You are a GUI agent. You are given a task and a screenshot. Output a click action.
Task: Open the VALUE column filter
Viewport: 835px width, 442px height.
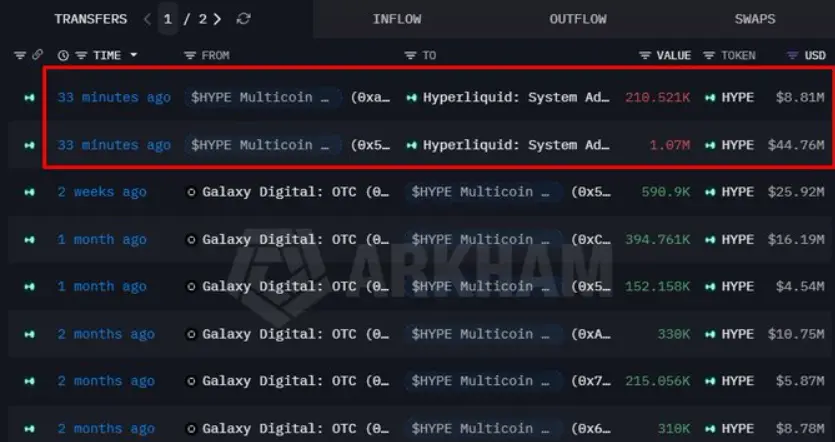[645, 55]
